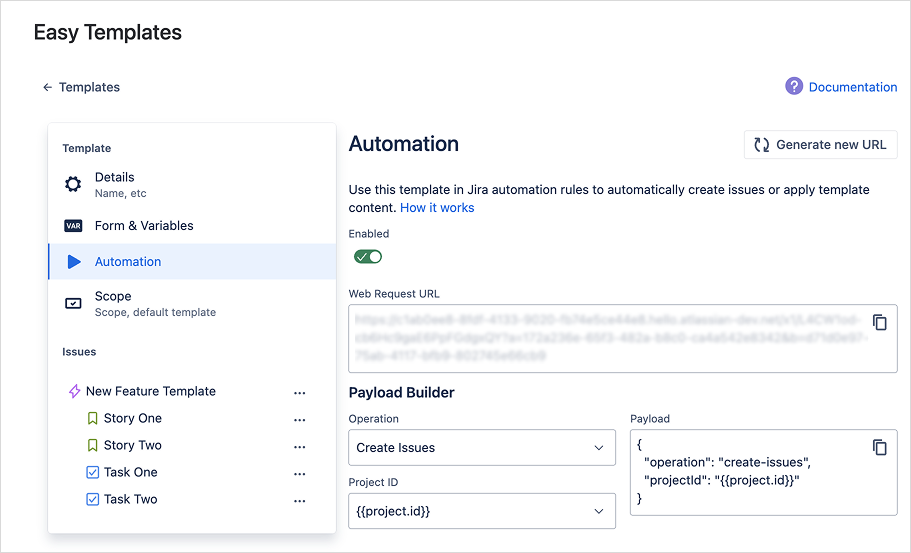Image resolution: width=911 pixels, height=553 pixels.
Task: Click the Story One bookmark icon
Action: point(93,419)
